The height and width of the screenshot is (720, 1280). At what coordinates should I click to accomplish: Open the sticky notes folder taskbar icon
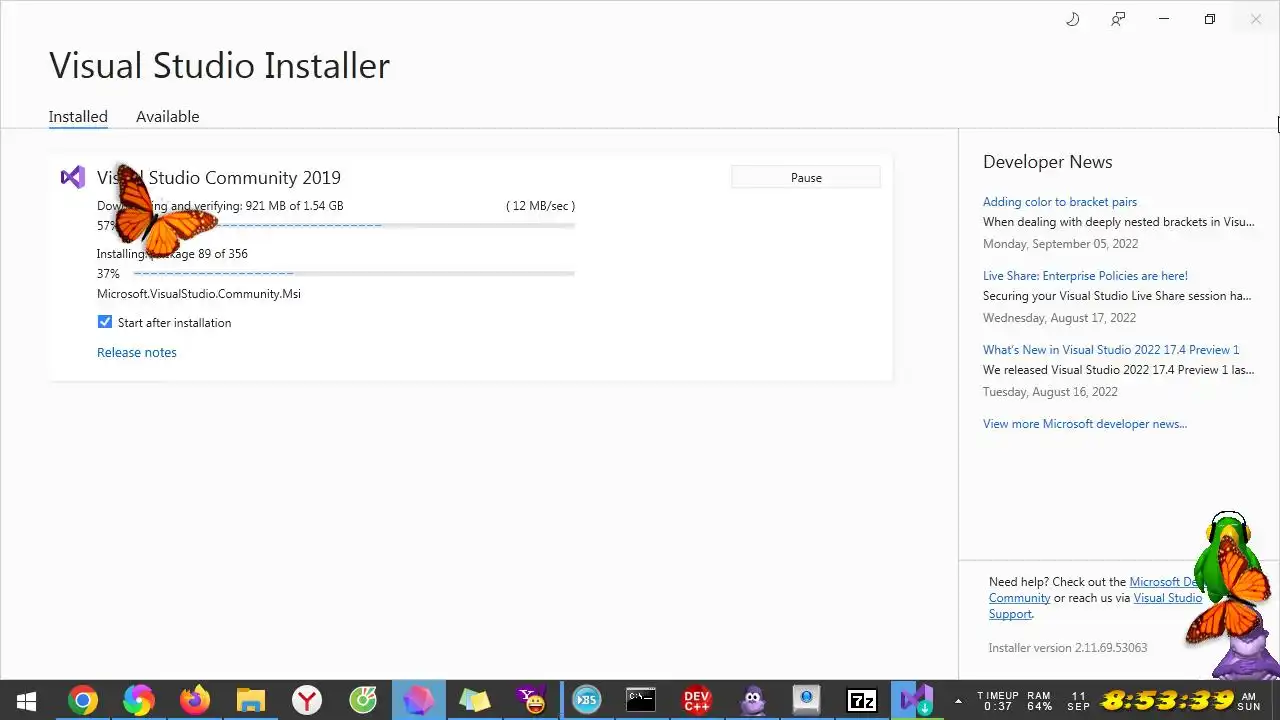tap(475, 700)
